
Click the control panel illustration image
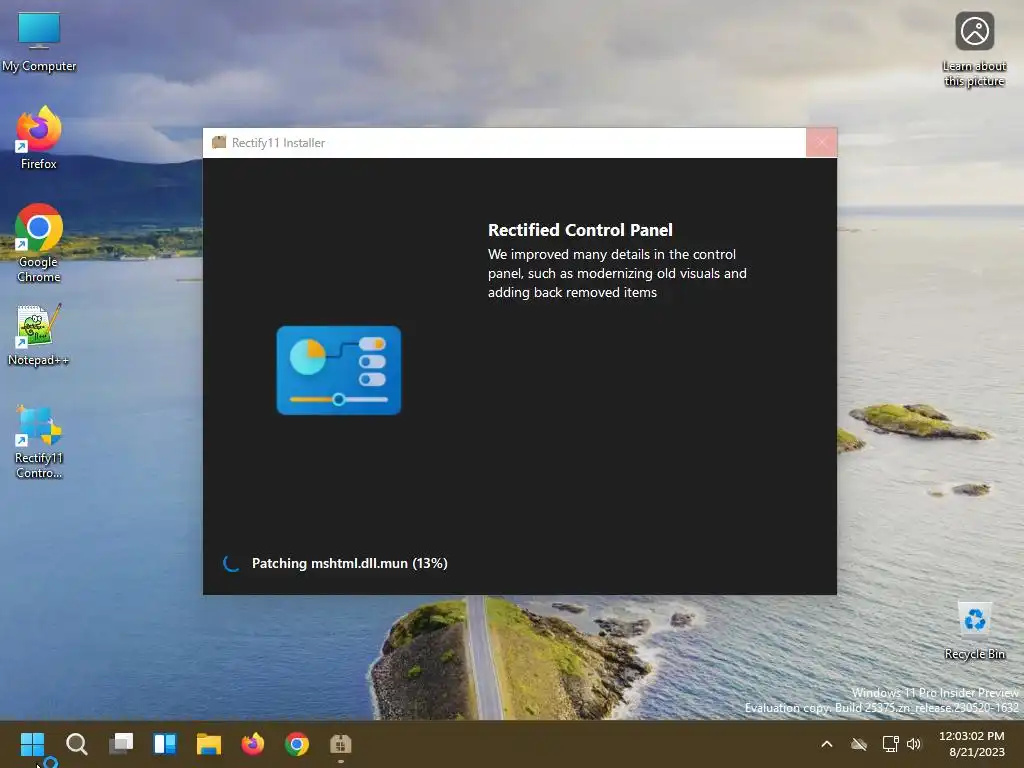tap(339, 370)
